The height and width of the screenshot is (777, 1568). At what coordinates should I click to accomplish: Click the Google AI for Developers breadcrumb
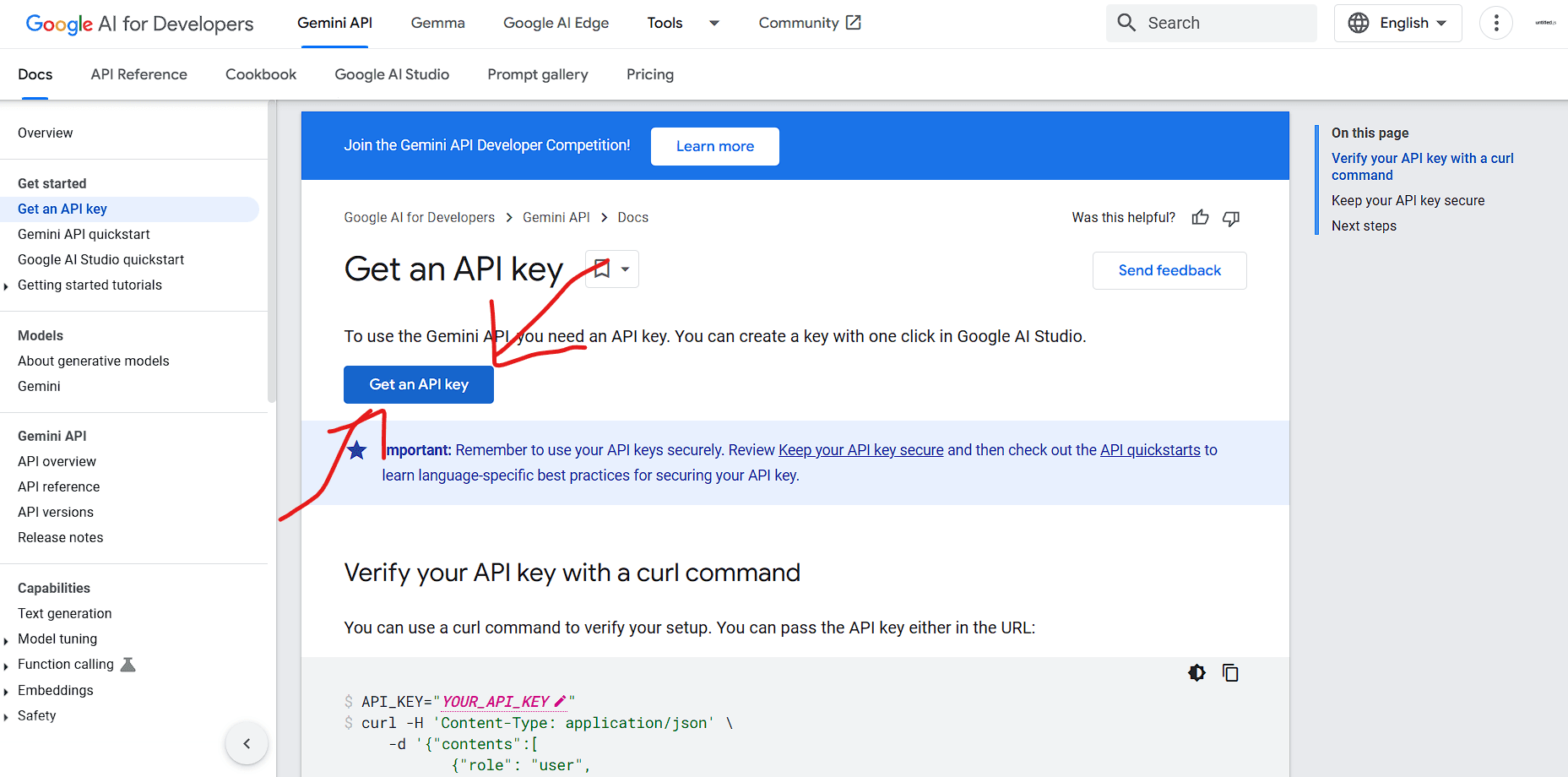pos(419,217)
